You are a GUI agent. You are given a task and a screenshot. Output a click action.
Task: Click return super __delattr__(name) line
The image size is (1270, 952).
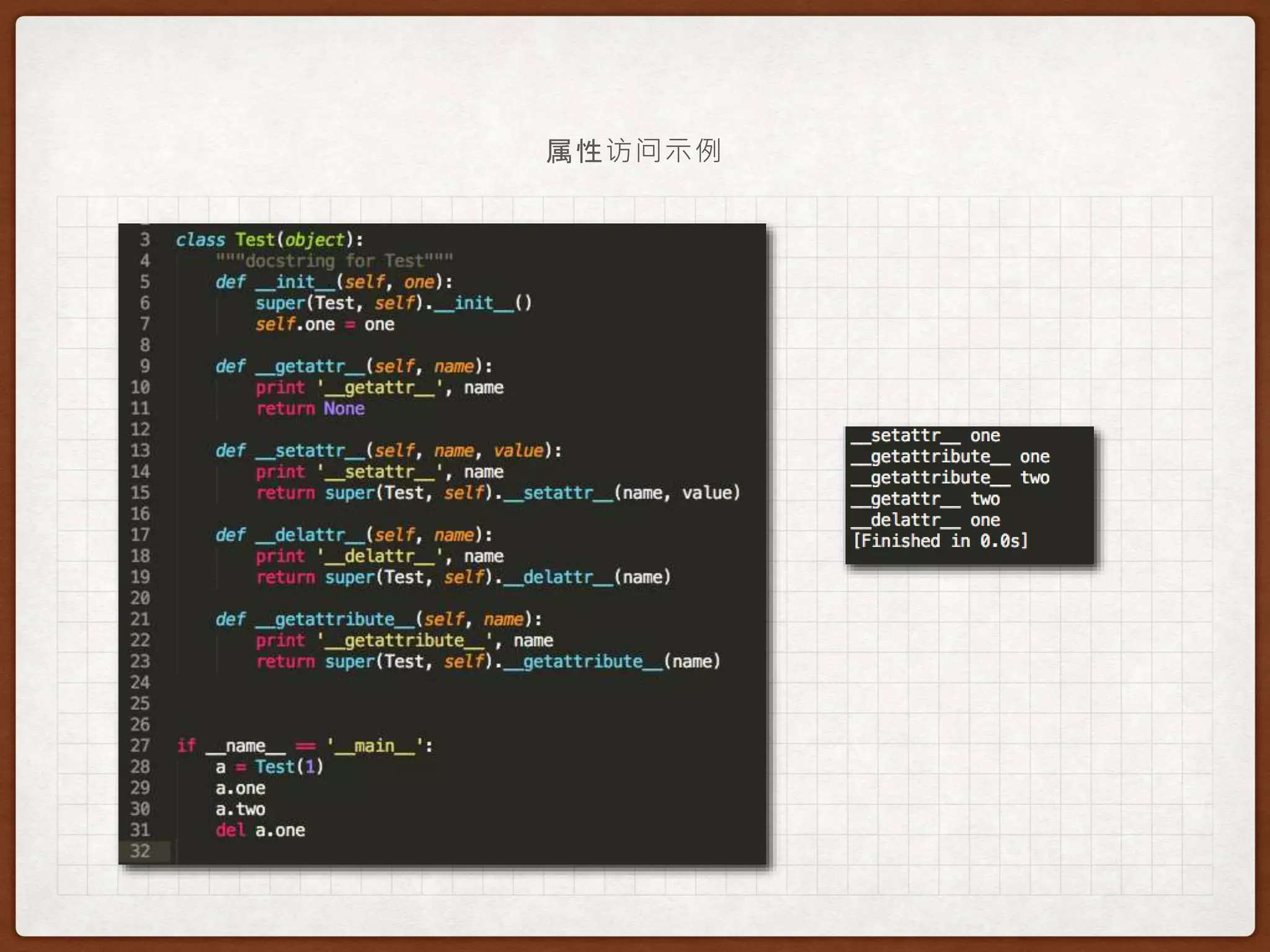coord(463,577)
